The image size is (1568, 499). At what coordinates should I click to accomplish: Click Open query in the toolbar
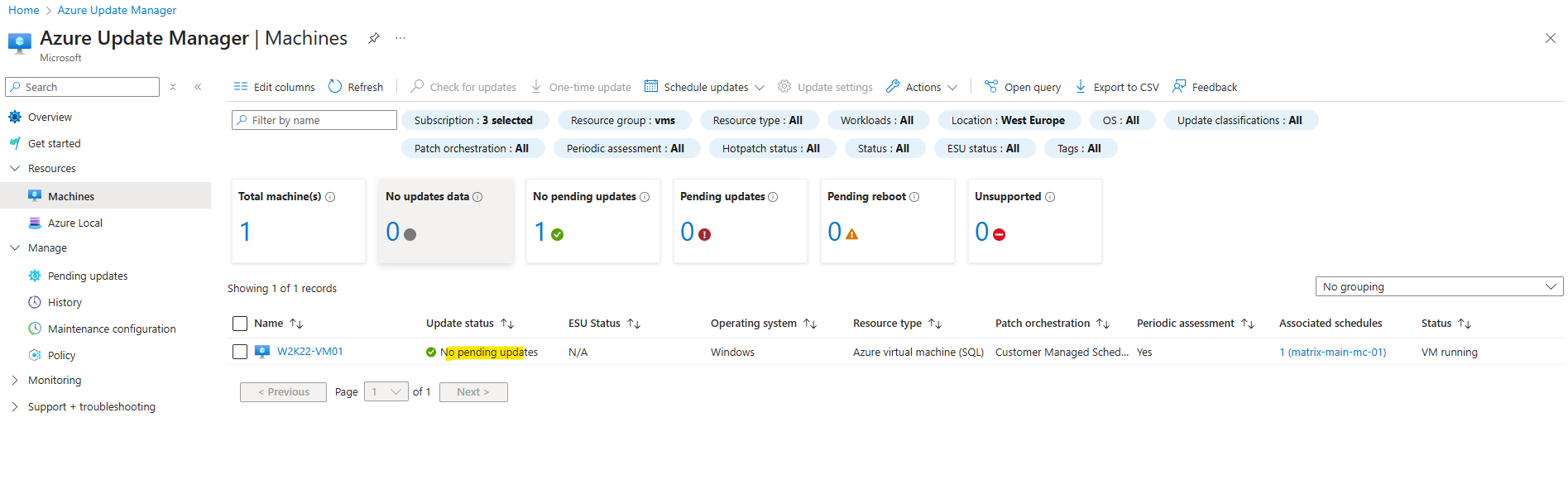(1023, 87)
